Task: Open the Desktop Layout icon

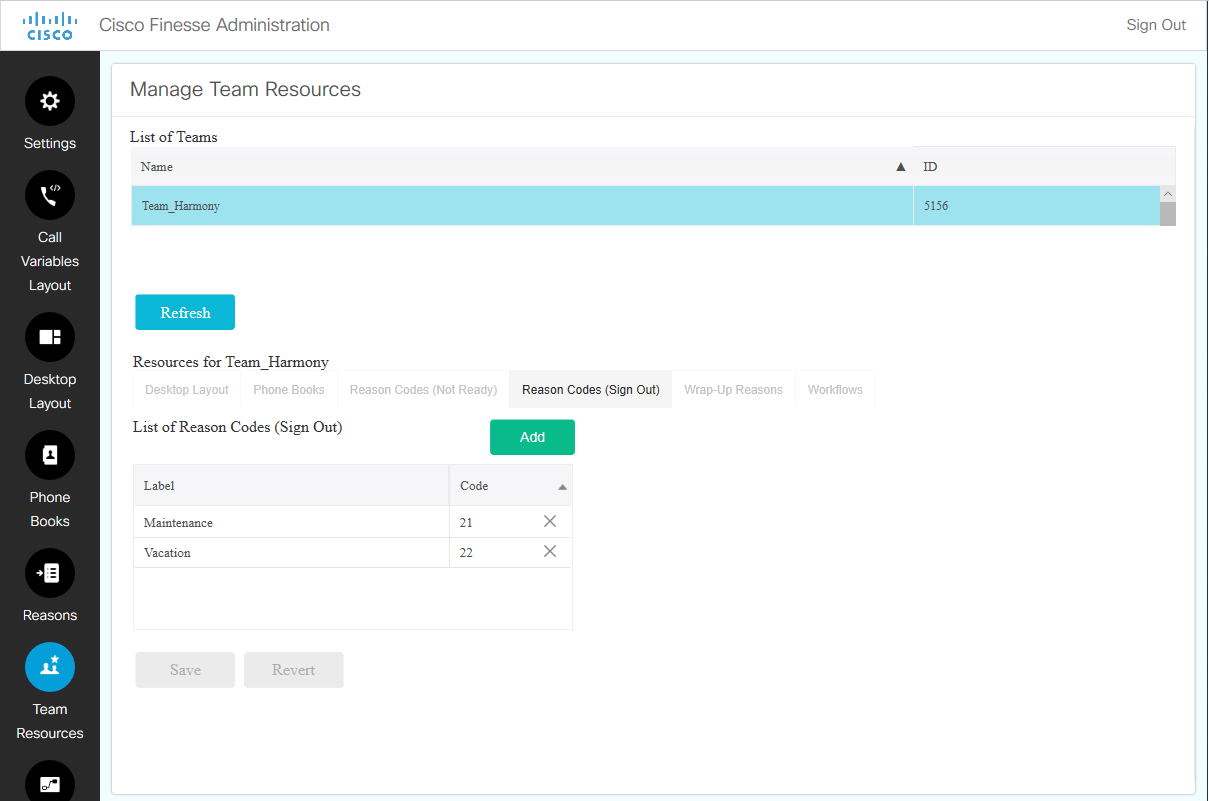Action: click(50, 337)
